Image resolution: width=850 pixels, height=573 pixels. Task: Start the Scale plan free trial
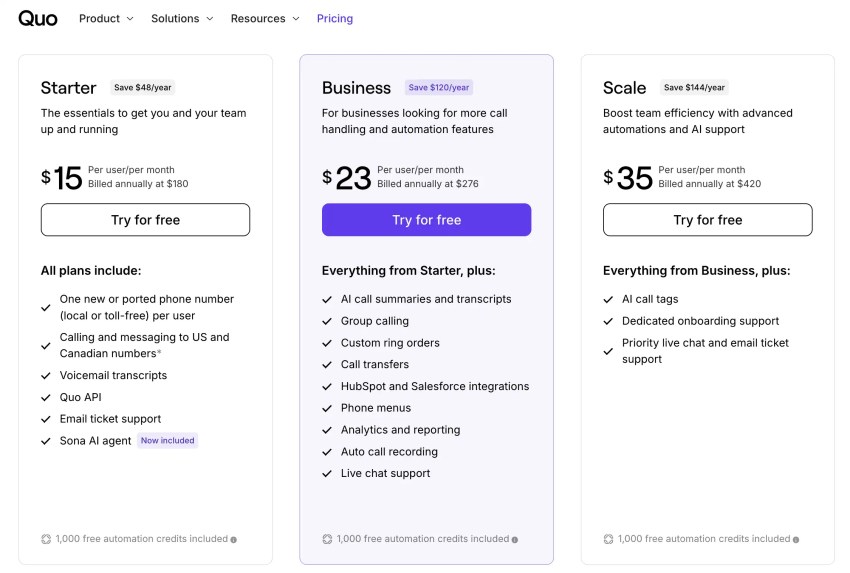707,220
